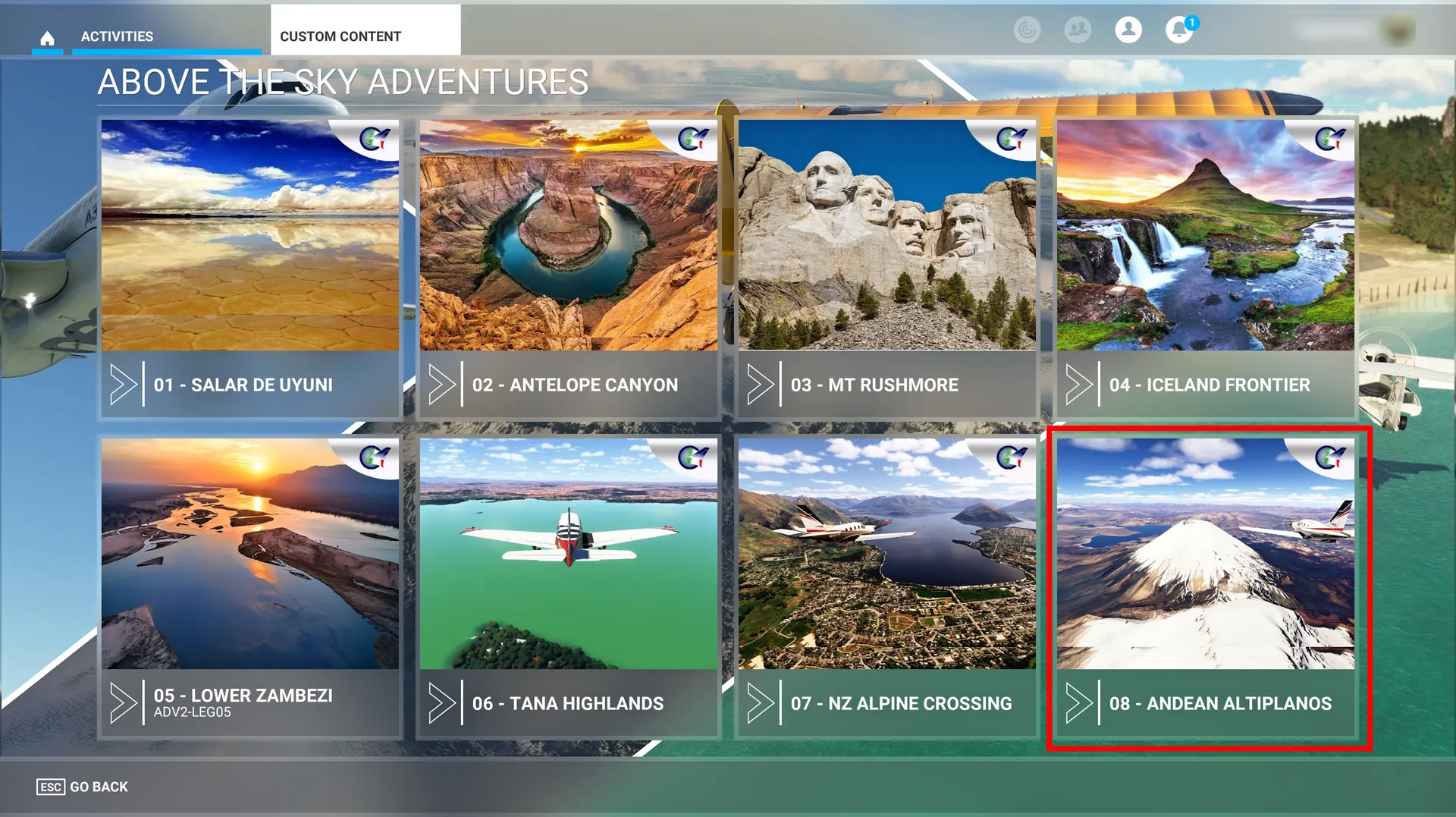The width and height of the screenshot is (1456, 817).
Task: Open the Iceland waterfall thumbnail image
Action: [1206, 235]
